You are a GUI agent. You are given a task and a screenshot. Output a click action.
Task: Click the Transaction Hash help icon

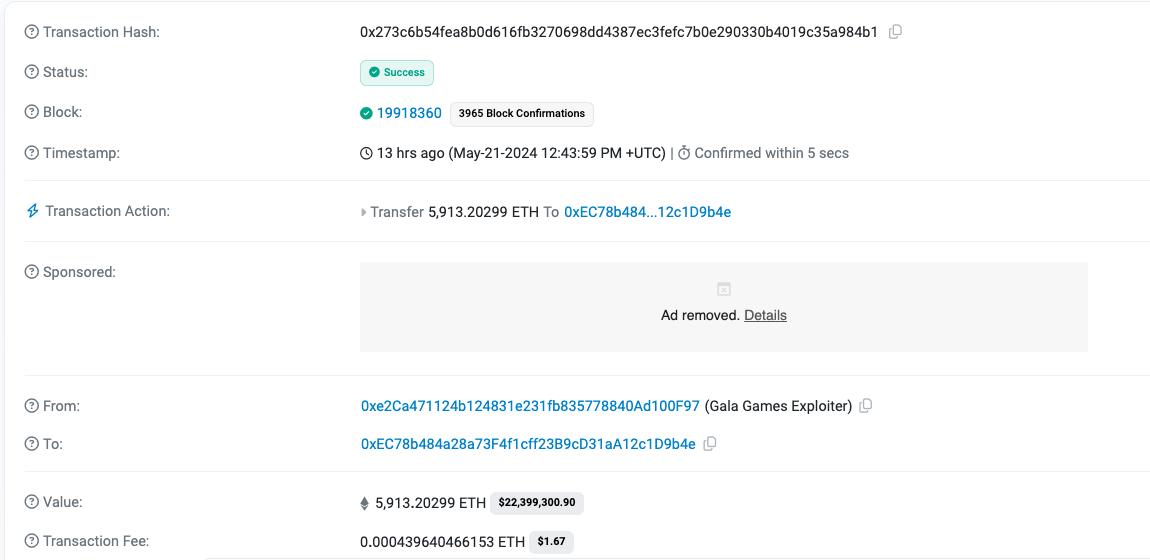tap(32, 32)
